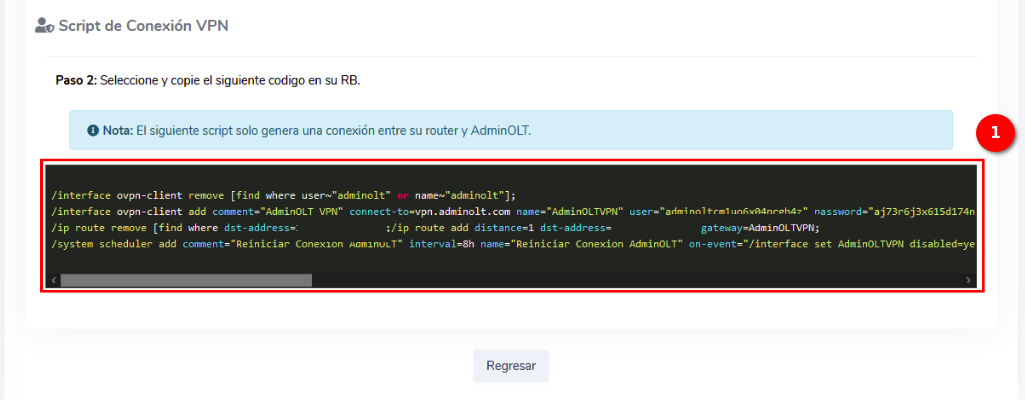
Task: Click the "/system scheduler add" line in script
Action: 112,245
